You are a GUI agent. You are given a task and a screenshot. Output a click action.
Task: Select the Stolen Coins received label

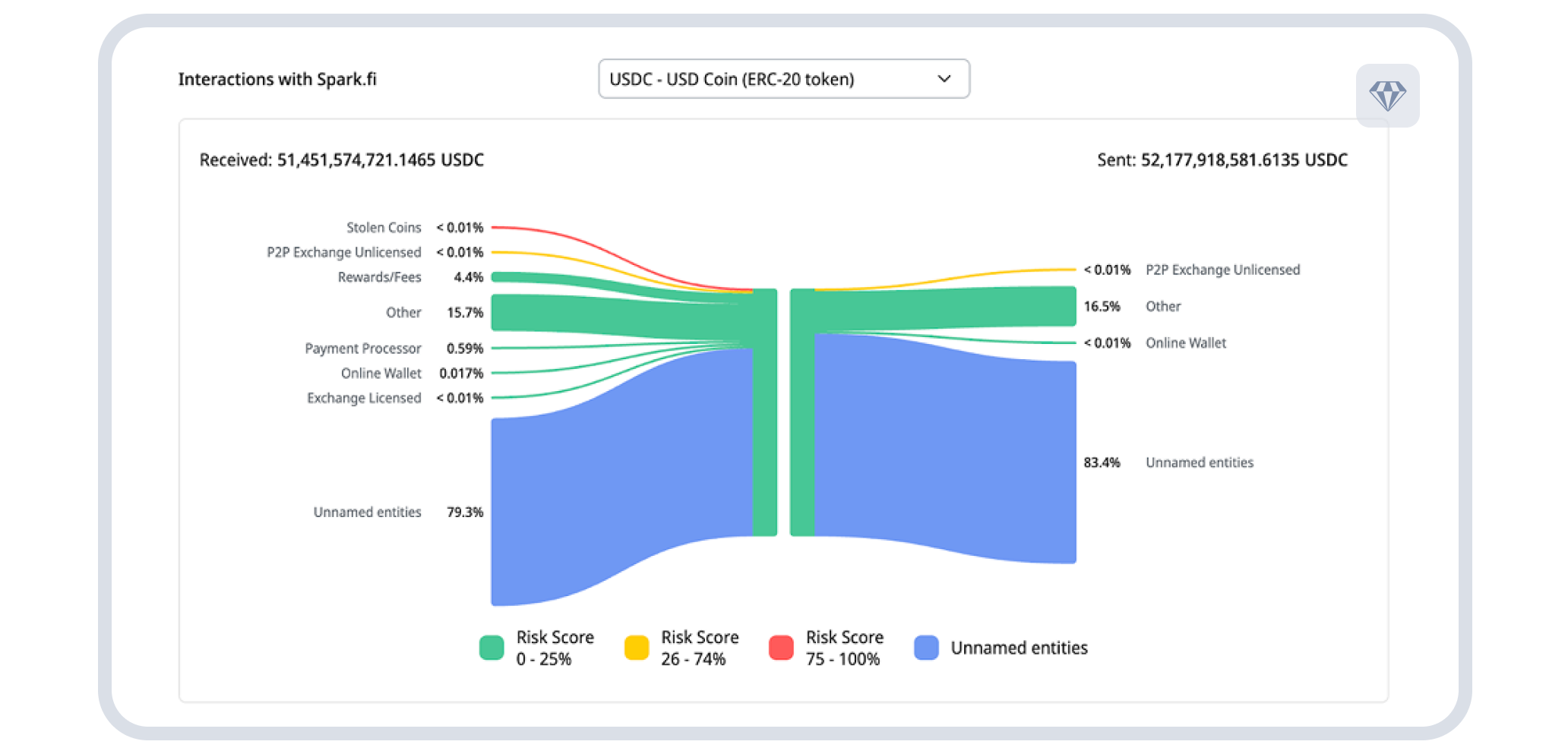click(x=384, y=228)
